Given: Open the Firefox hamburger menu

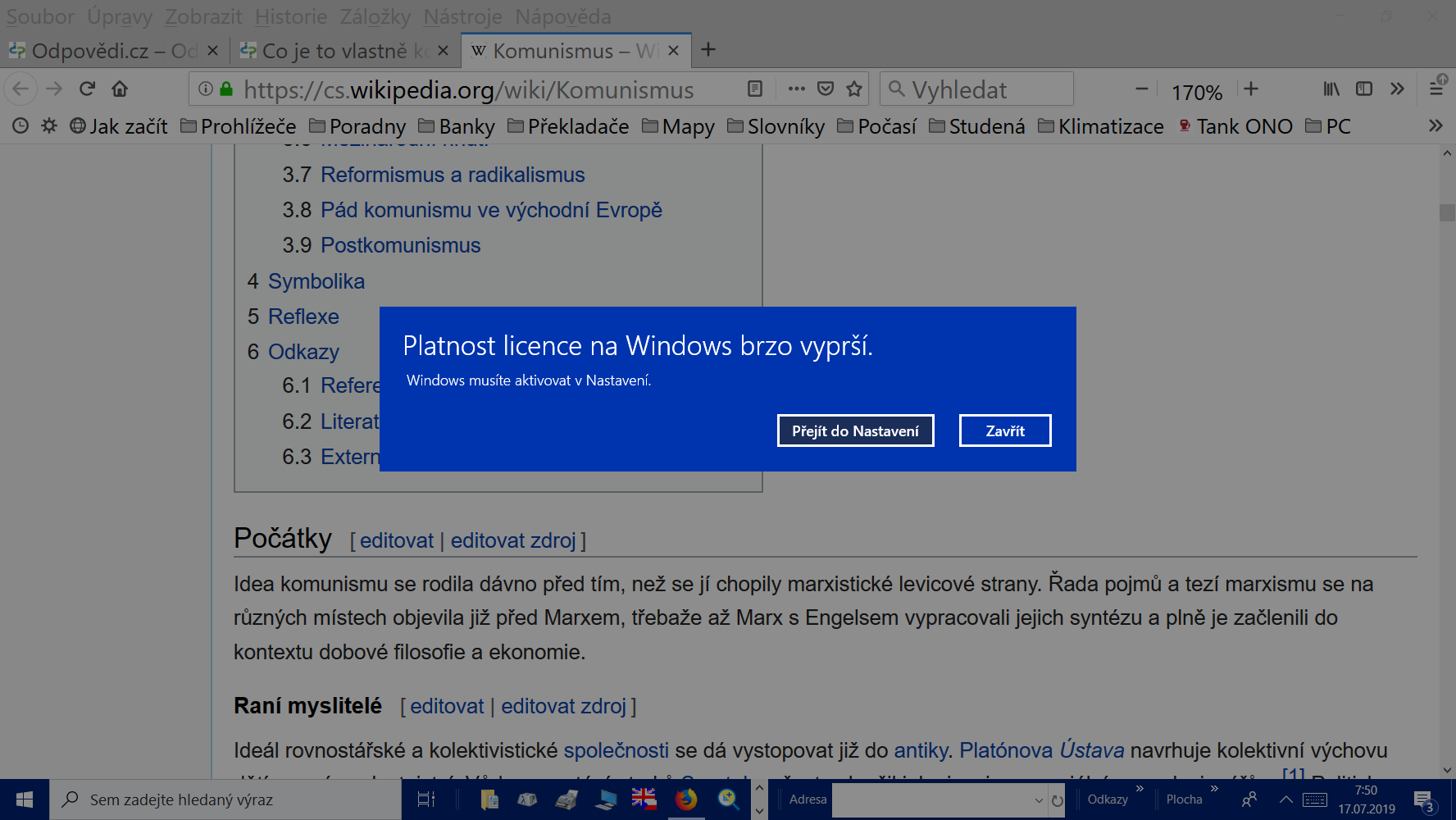Looking at the screenshot, I should click(x=1436, y=89).
